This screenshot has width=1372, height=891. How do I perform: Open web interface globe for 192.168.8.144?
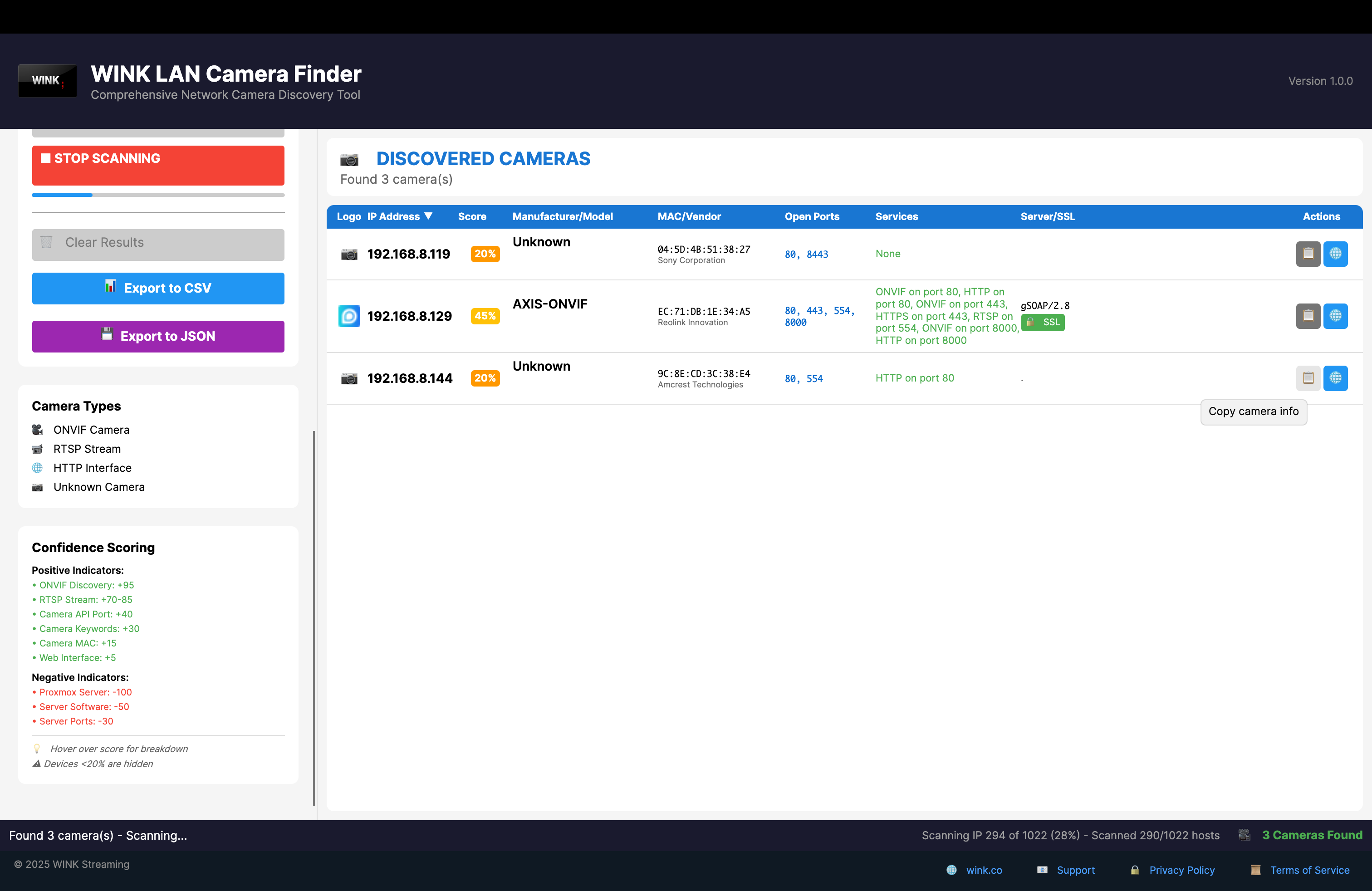tap(1335, 378)
